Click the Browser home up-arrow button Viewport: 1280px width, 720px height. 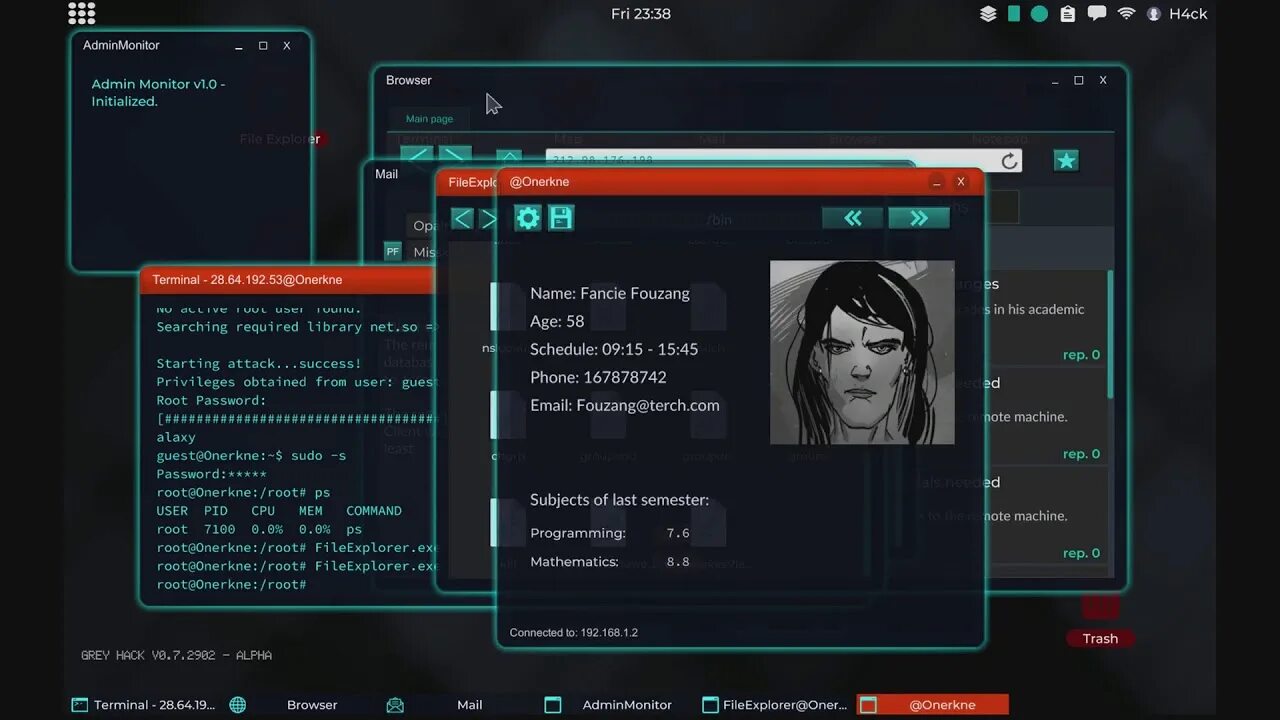pyautogui.click(x=509, y=158)
